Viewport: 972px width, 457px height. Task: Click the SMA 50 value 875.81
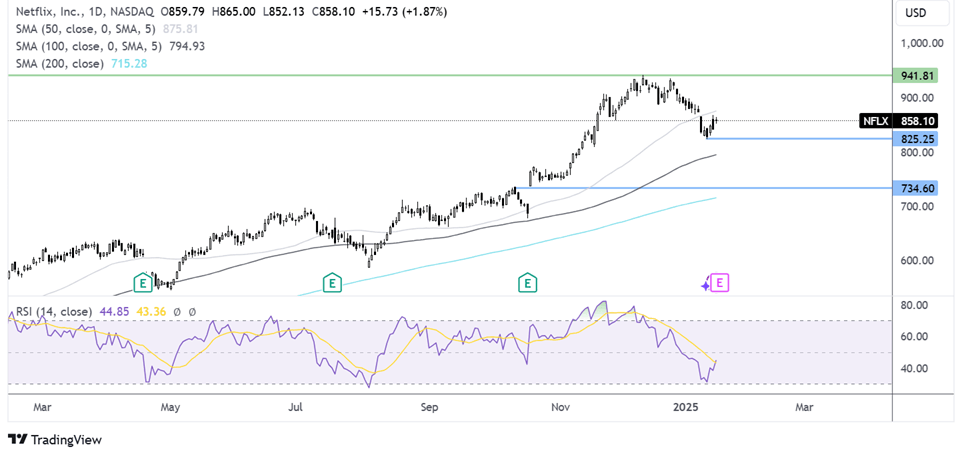coord(181,29)
